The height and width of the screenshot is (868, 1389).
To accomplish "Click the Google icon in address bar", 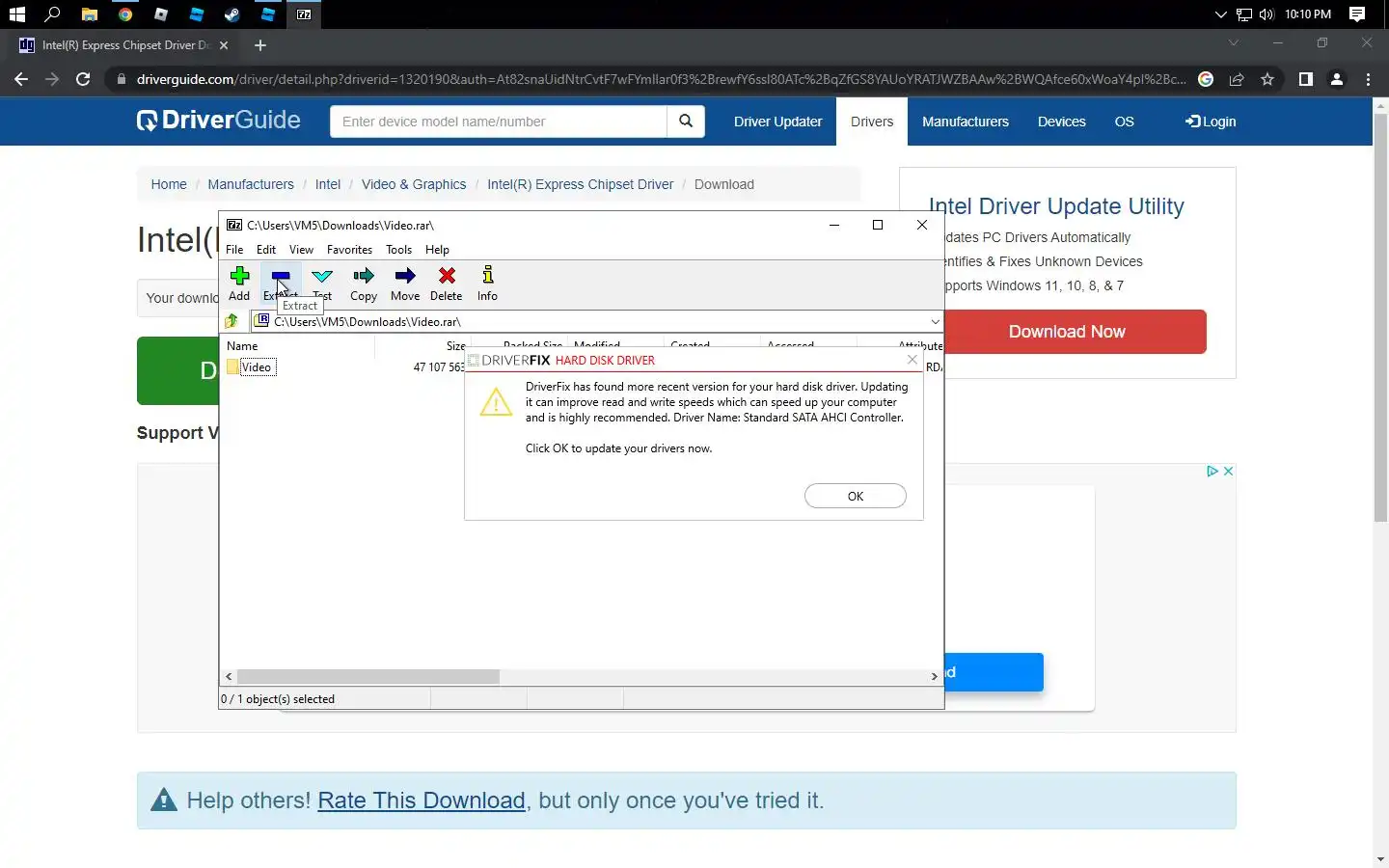I will (x=1206, y=79).
